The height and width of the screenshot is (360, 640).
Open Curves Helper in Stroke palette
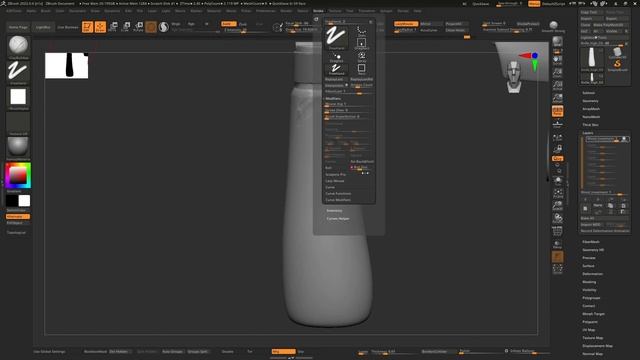click(x=338, y=219)
